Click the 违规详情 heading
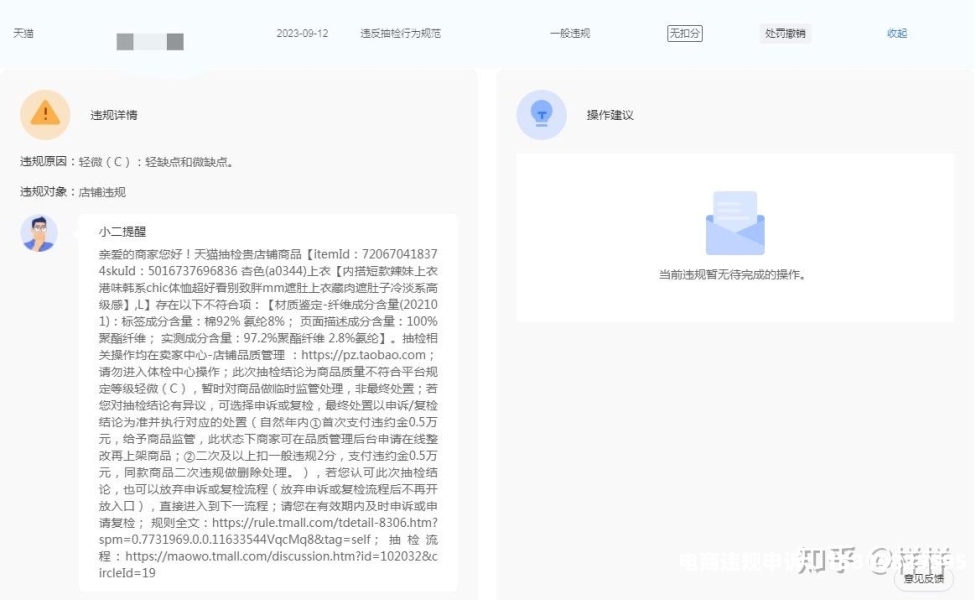Image resolution: width=976 pixels, height=600 pixels. (x=114, y=115)
